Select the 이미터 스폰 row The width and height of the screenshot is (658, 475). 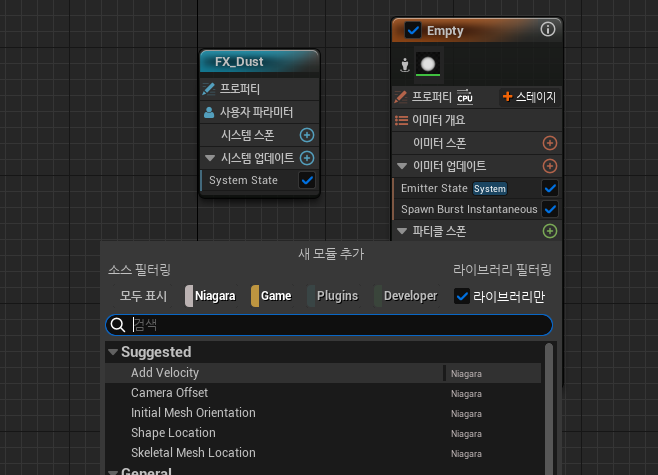[477, 143]
